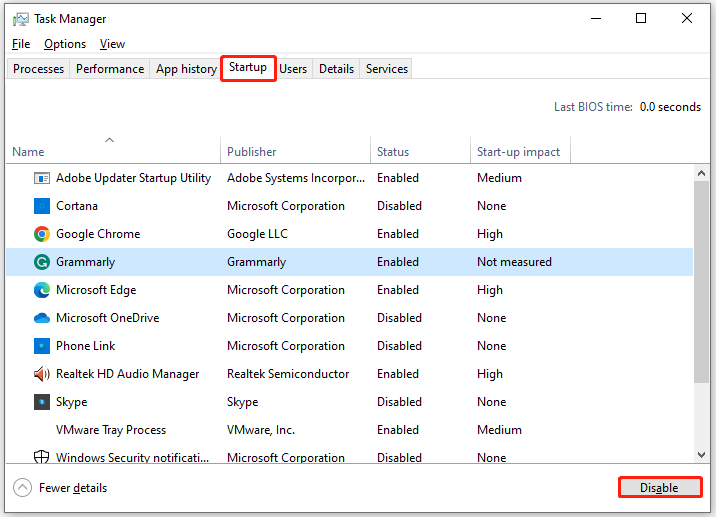The image size is (716, 517).
Task: Sort by the Publisher column header
Action: coord(295,150)
